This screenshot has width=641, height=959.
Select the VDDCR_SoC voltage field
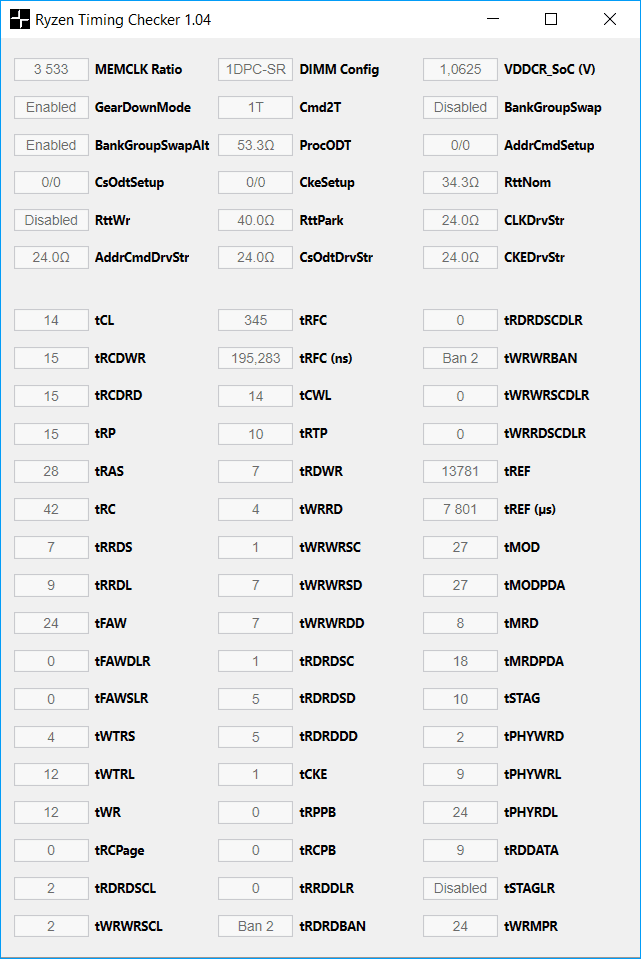pyautogui.click(x=460, y=70)
